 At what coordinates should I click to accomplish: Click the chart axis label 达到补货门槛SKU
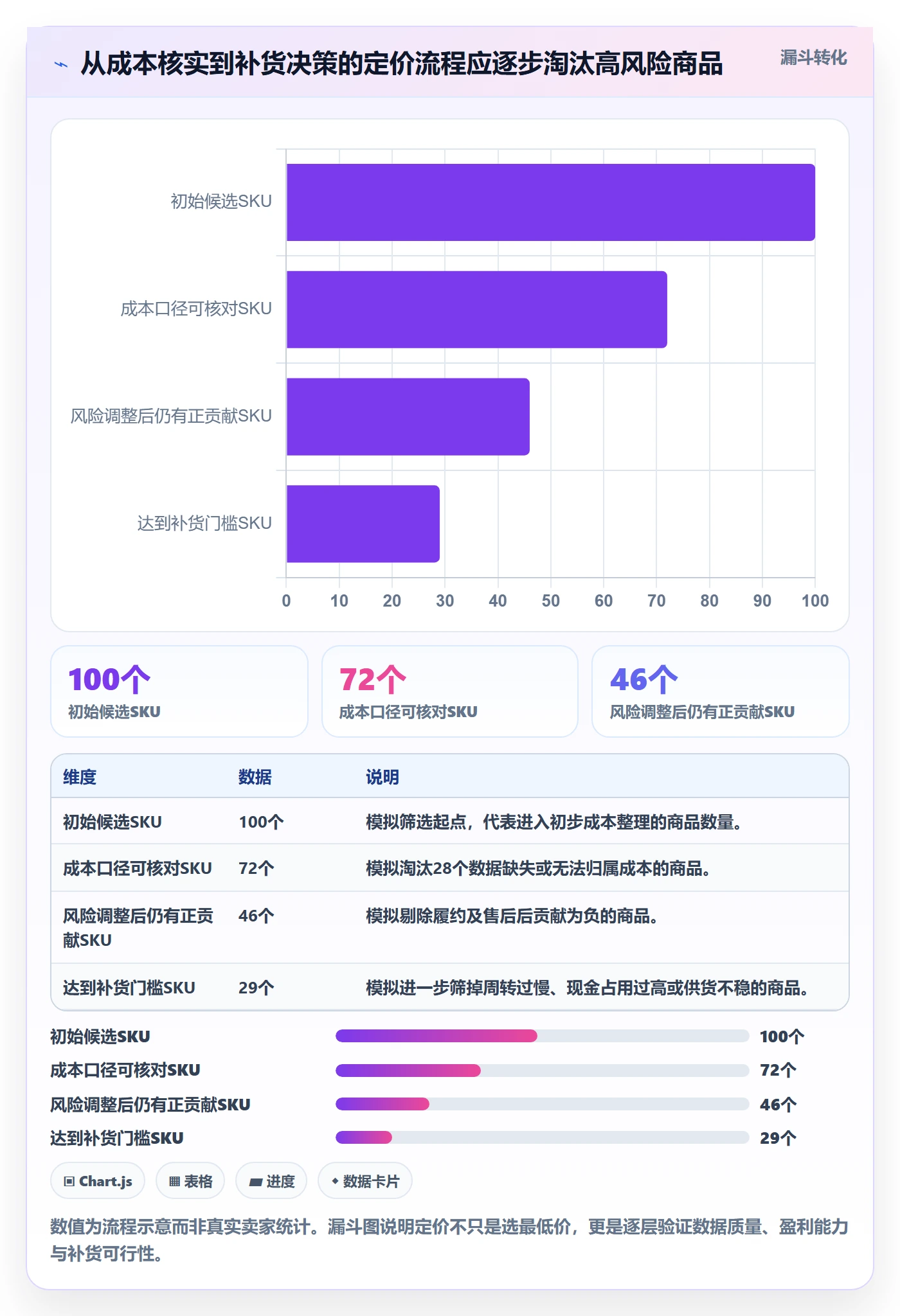click(204, 523)
